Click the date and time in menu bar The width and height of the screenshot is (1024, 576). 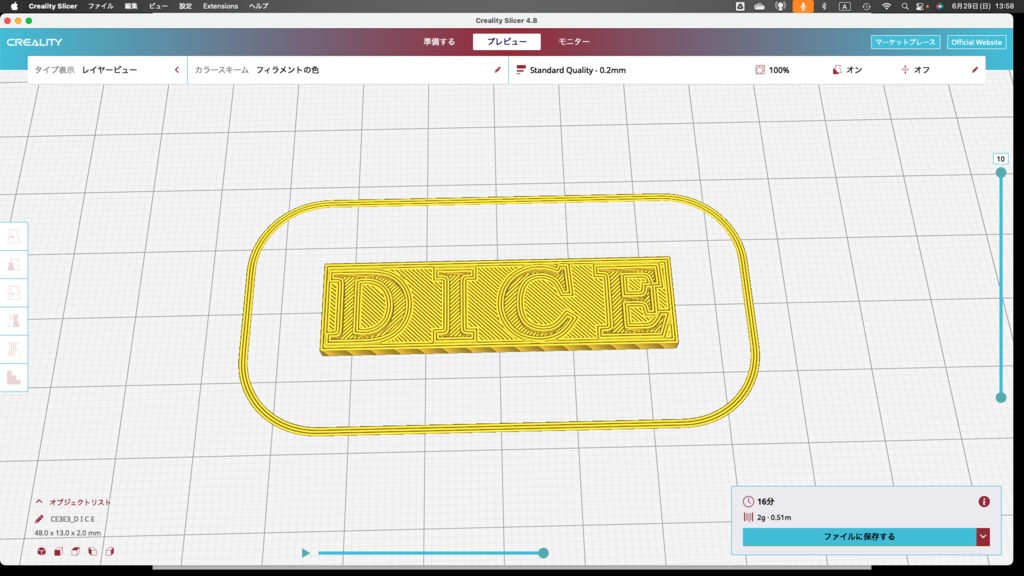[983, 6]
